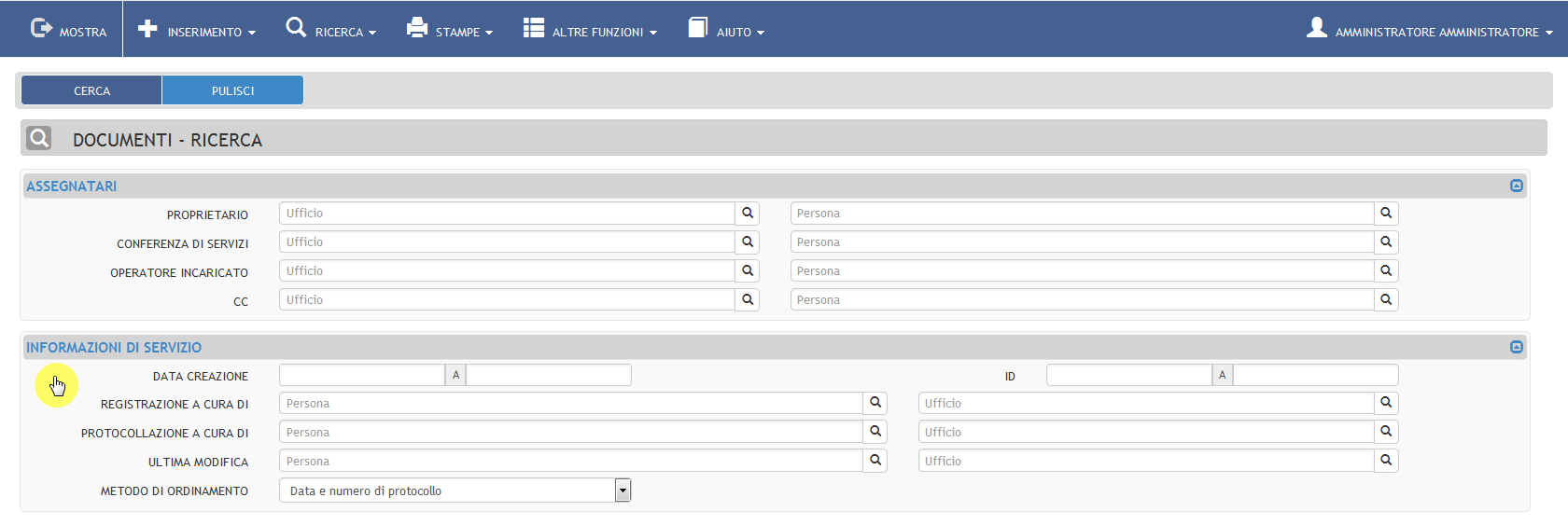Focus the Data Creazione start date field

[362, 375]
